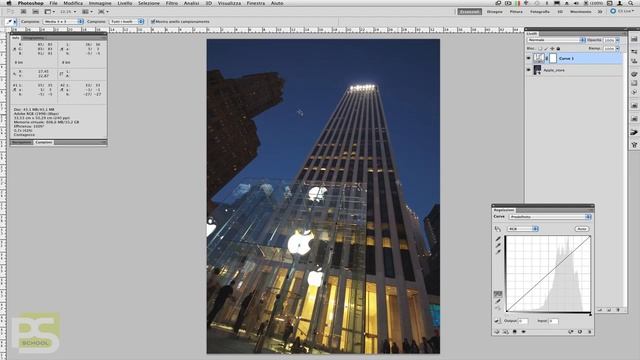640x360 pixels.
Task: Switch to the Navigatore tab
Action: (21, 142)
